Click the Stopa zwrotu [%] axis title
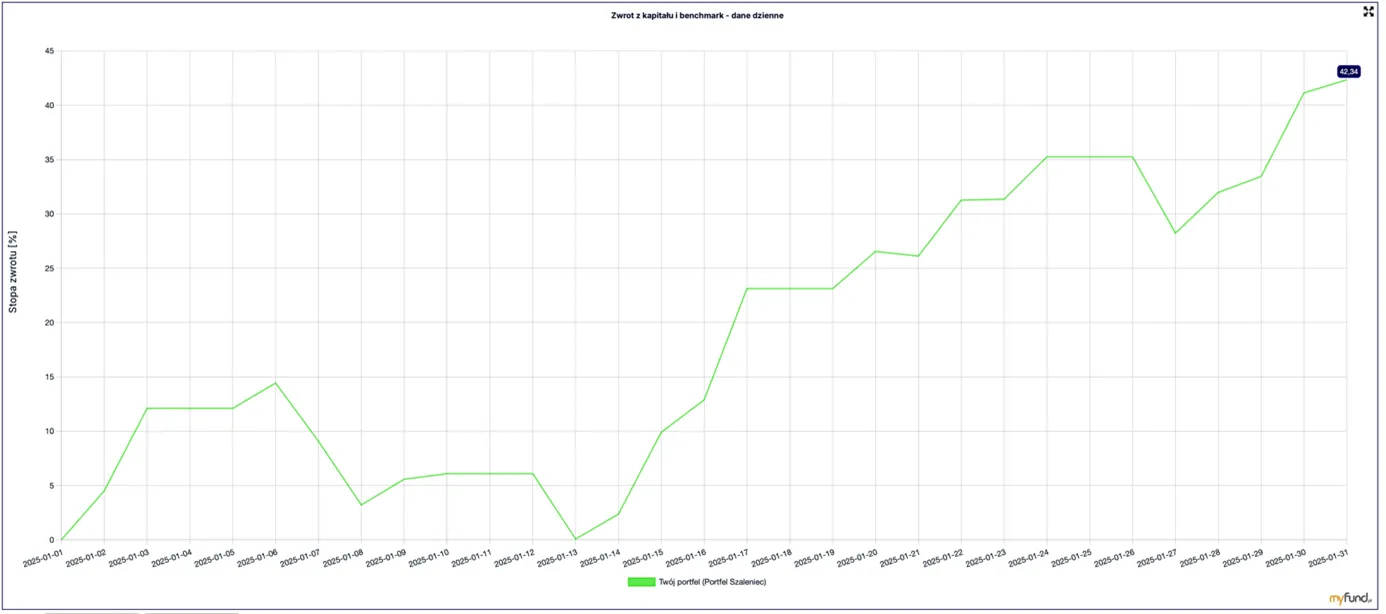The height and width of the screenshot is (614, 1386). click(13, 272)
